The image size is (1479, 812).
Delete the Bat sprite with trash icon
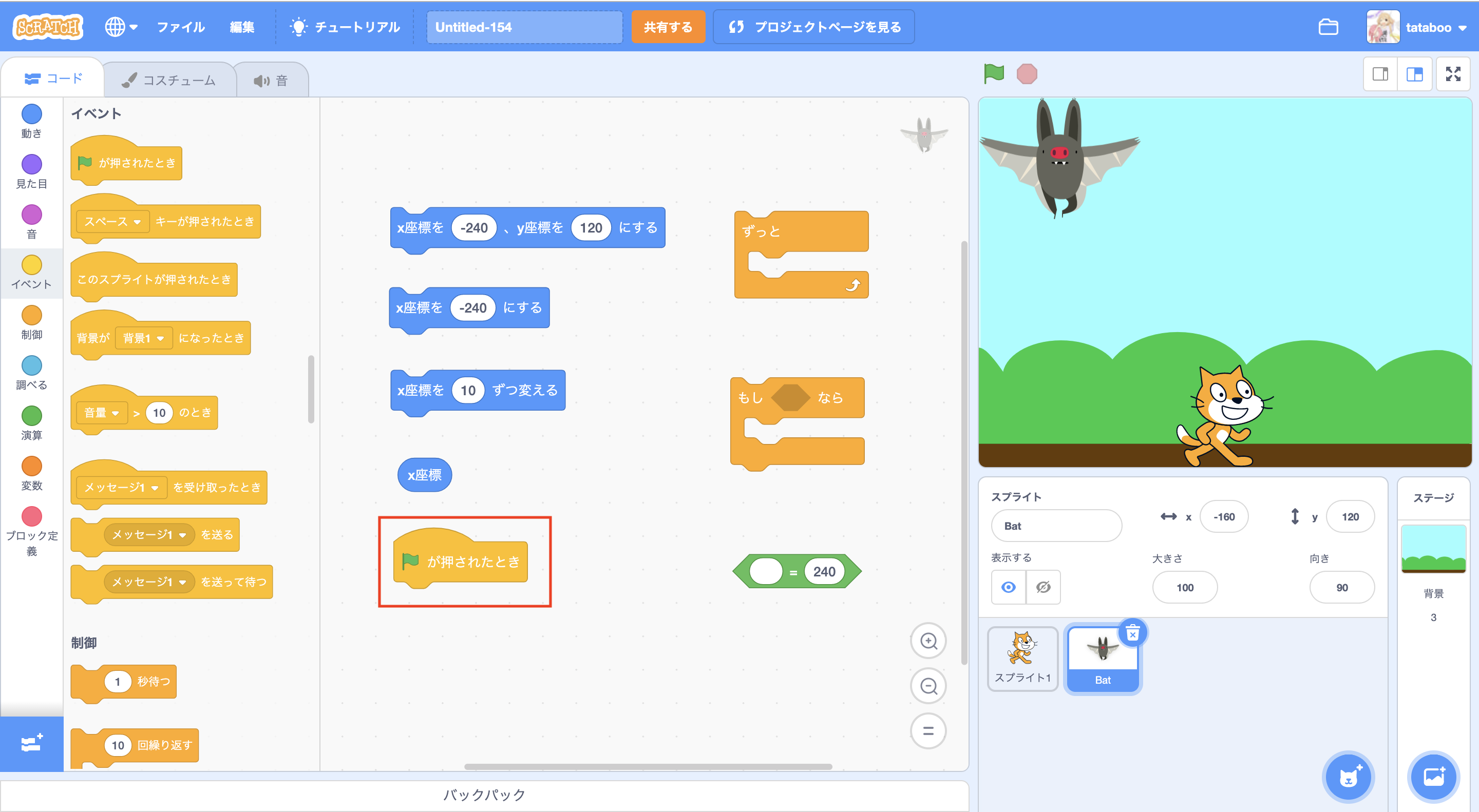pyautogui.click(x=1132, y=633)
